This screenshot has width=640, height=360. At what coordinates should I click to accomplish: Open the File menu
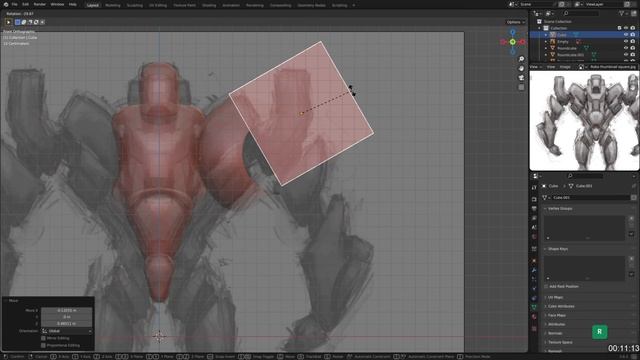point(15,4)
